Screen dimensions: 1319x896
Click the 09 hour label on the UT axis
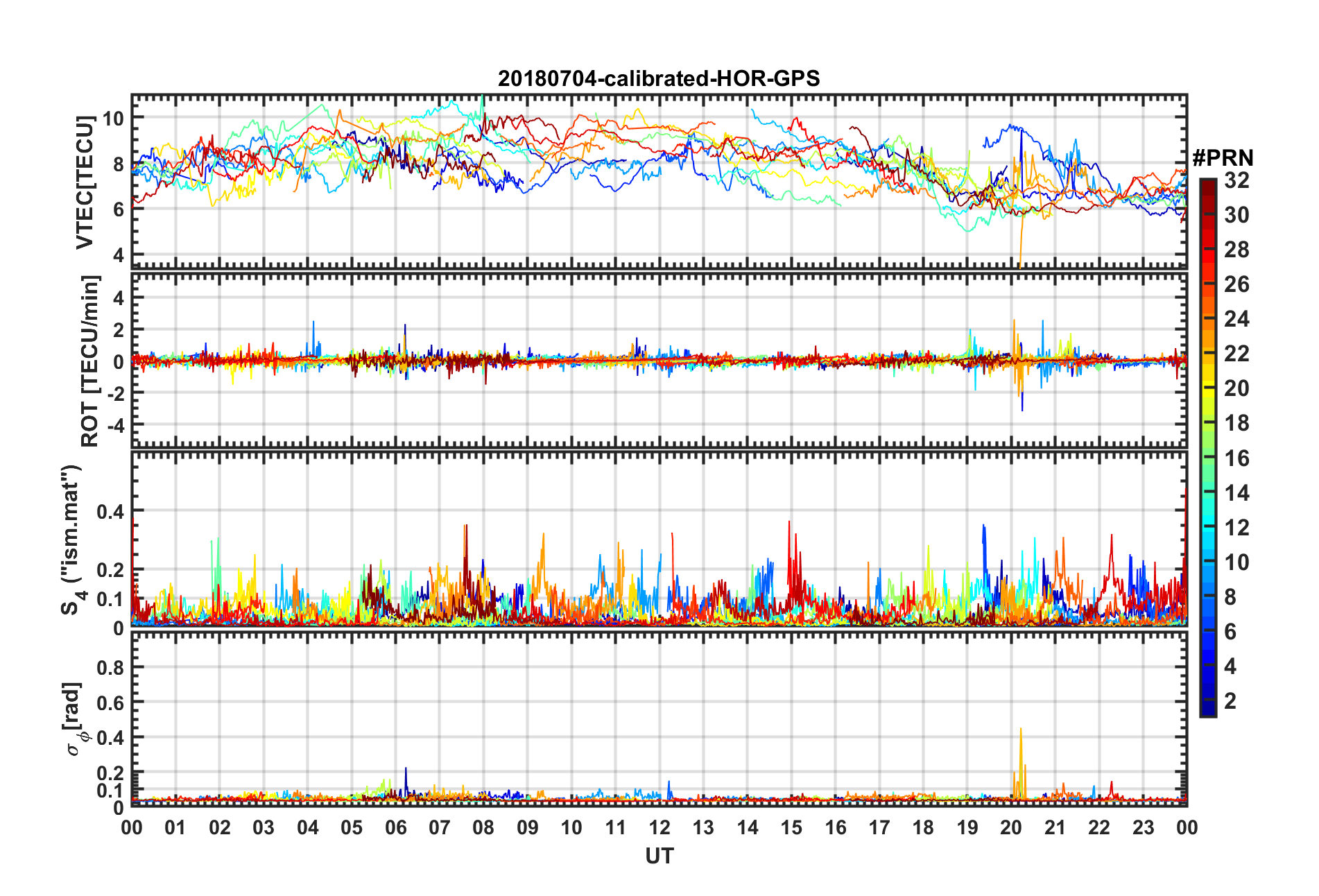(x=528, y=827)
